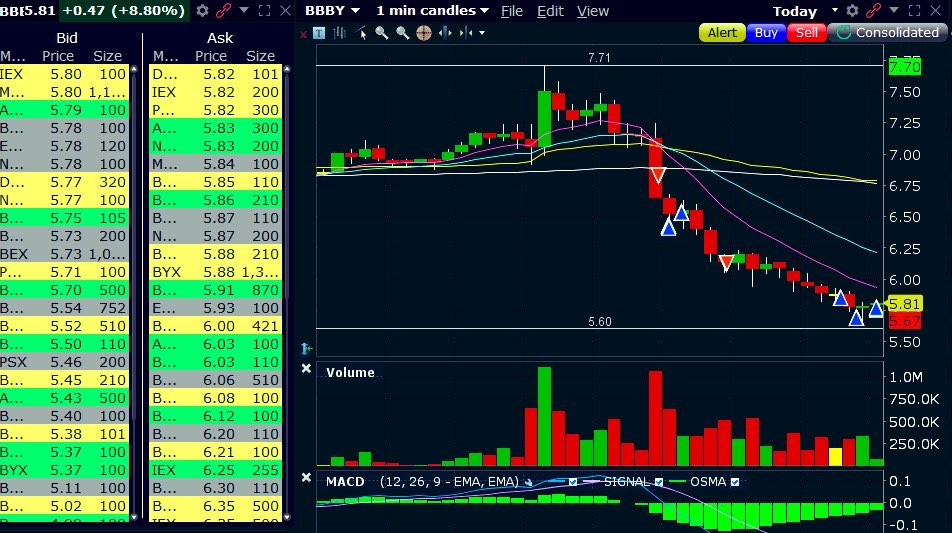Viewport: 952px width, 533px height.
Task: Toggle the crosshair tool
Action: click(424, 33)
